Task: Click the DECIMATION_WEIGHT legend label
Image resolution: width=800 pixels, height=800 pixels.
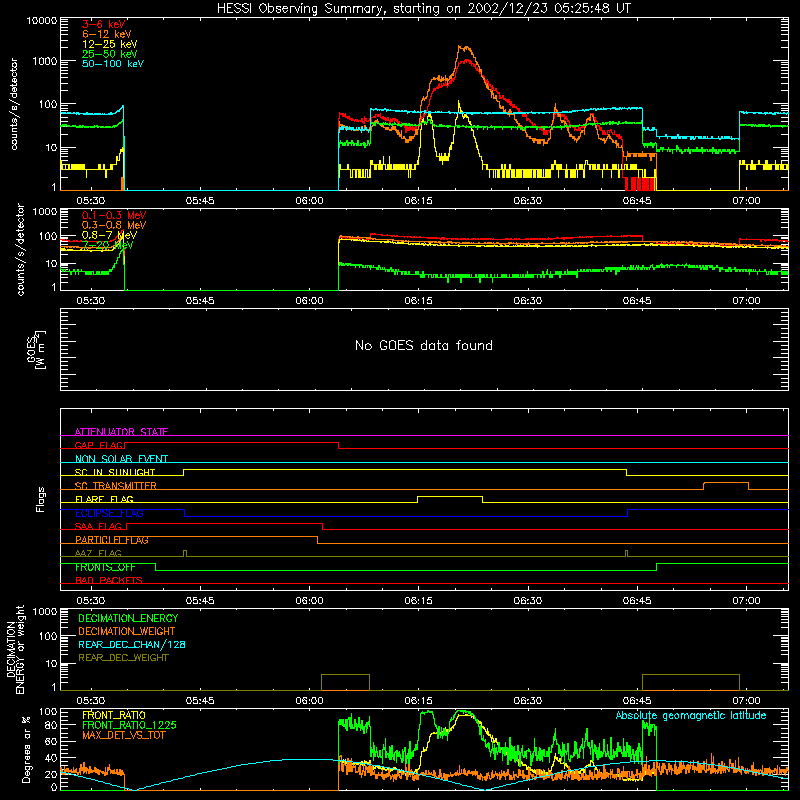Action: click(127, 631)
